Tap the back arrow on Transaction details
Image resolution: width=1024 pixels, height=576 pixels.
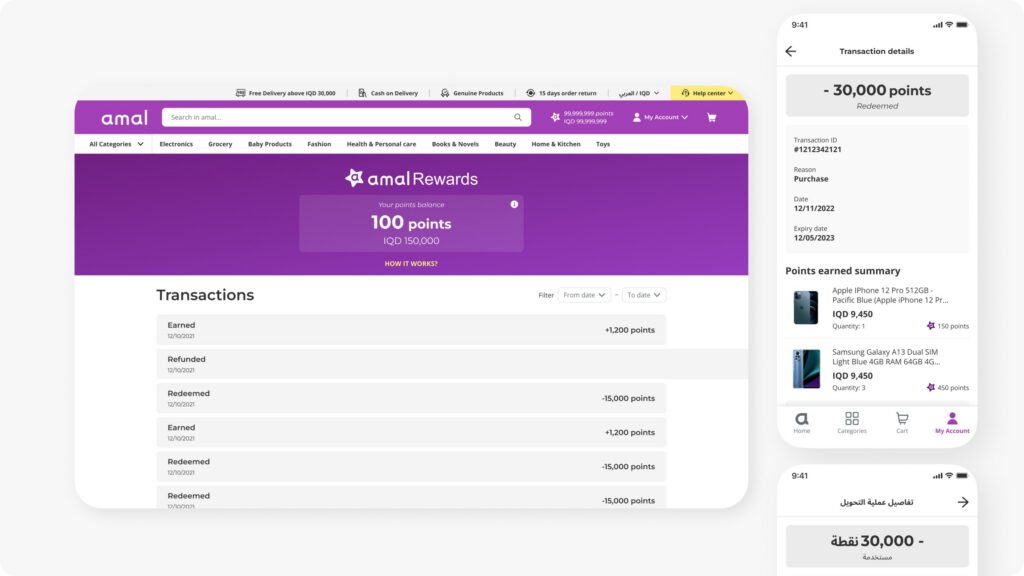791,51
